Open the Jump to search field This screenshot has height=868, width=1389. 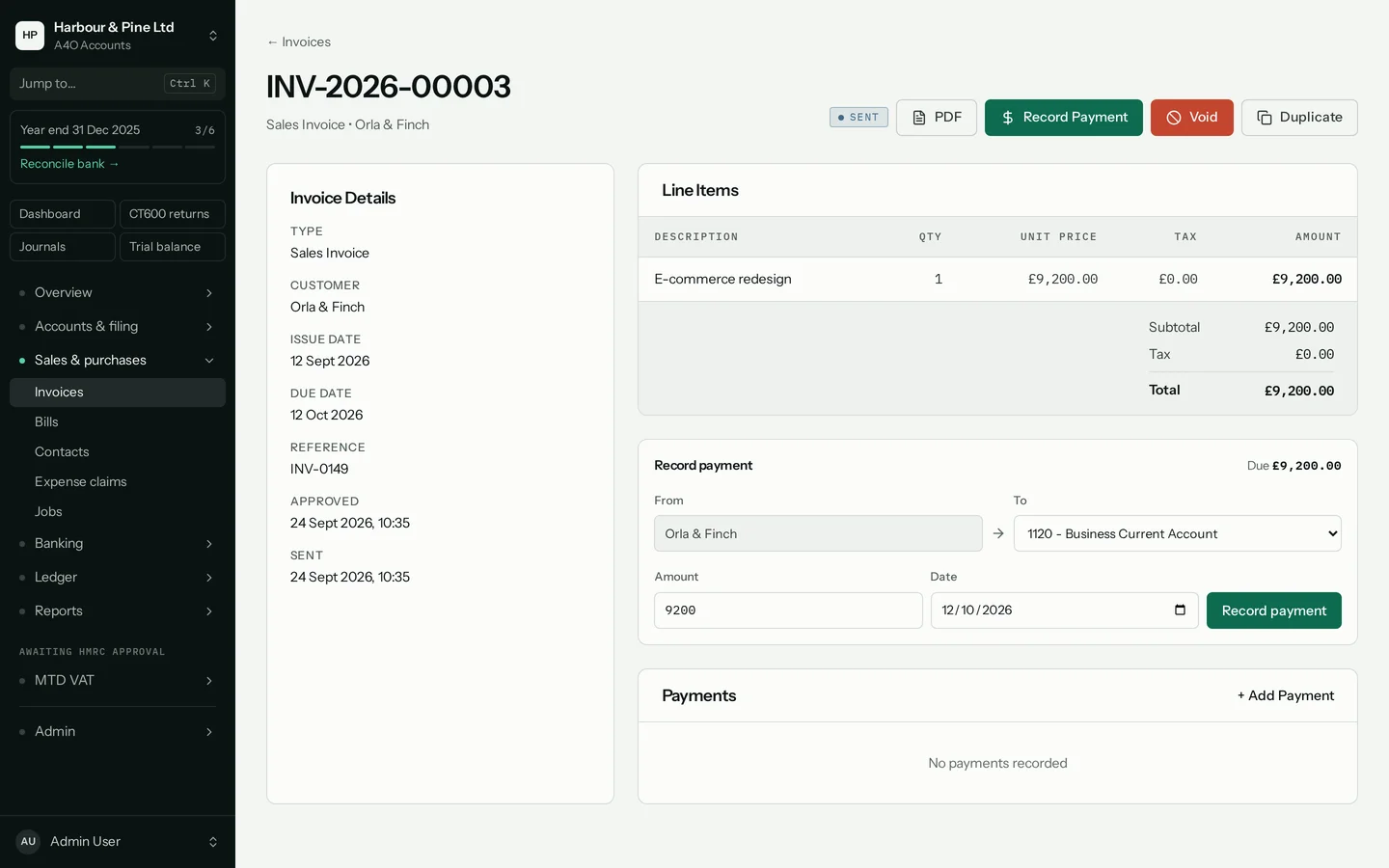pyautogui.click(x=118, y=84)
